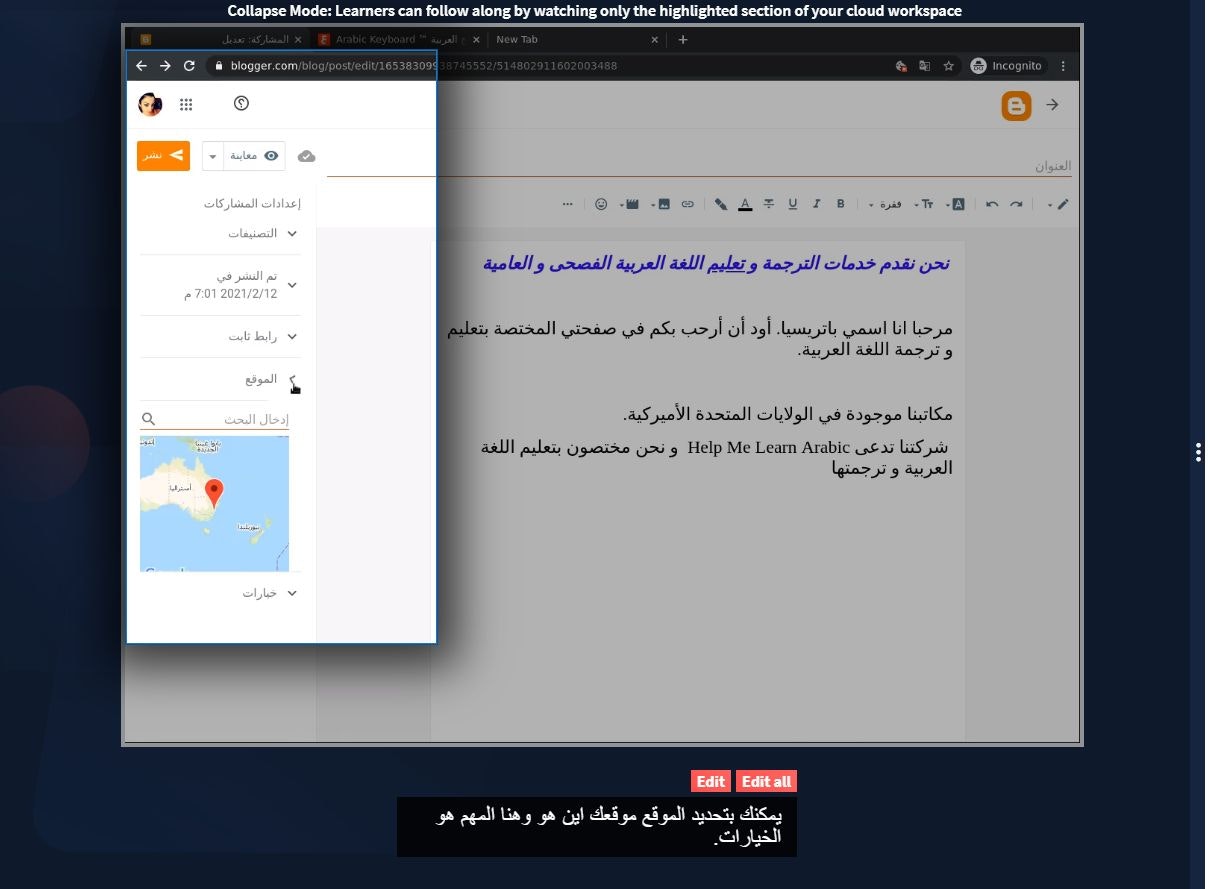Click the Edit button under the workspace
This screenshot has width=1210, height=889.
click(711, 782)
